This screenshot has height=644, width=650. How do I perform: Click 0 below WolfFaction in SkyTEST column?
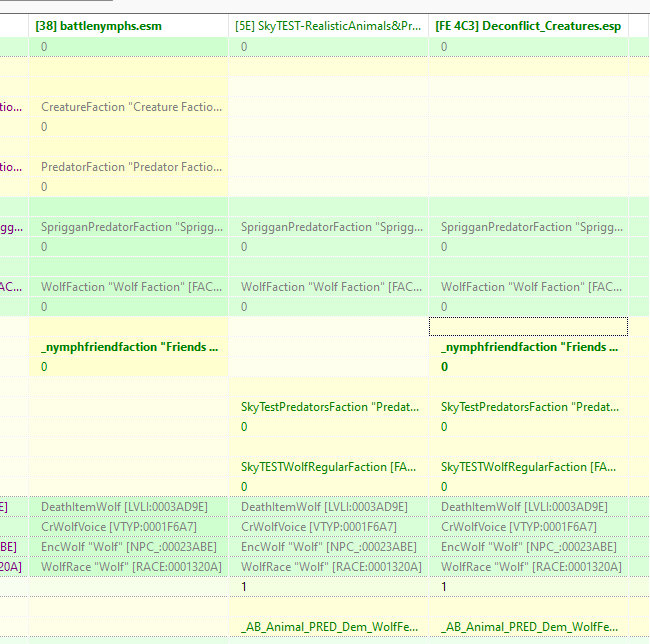[x=328, y=307]
